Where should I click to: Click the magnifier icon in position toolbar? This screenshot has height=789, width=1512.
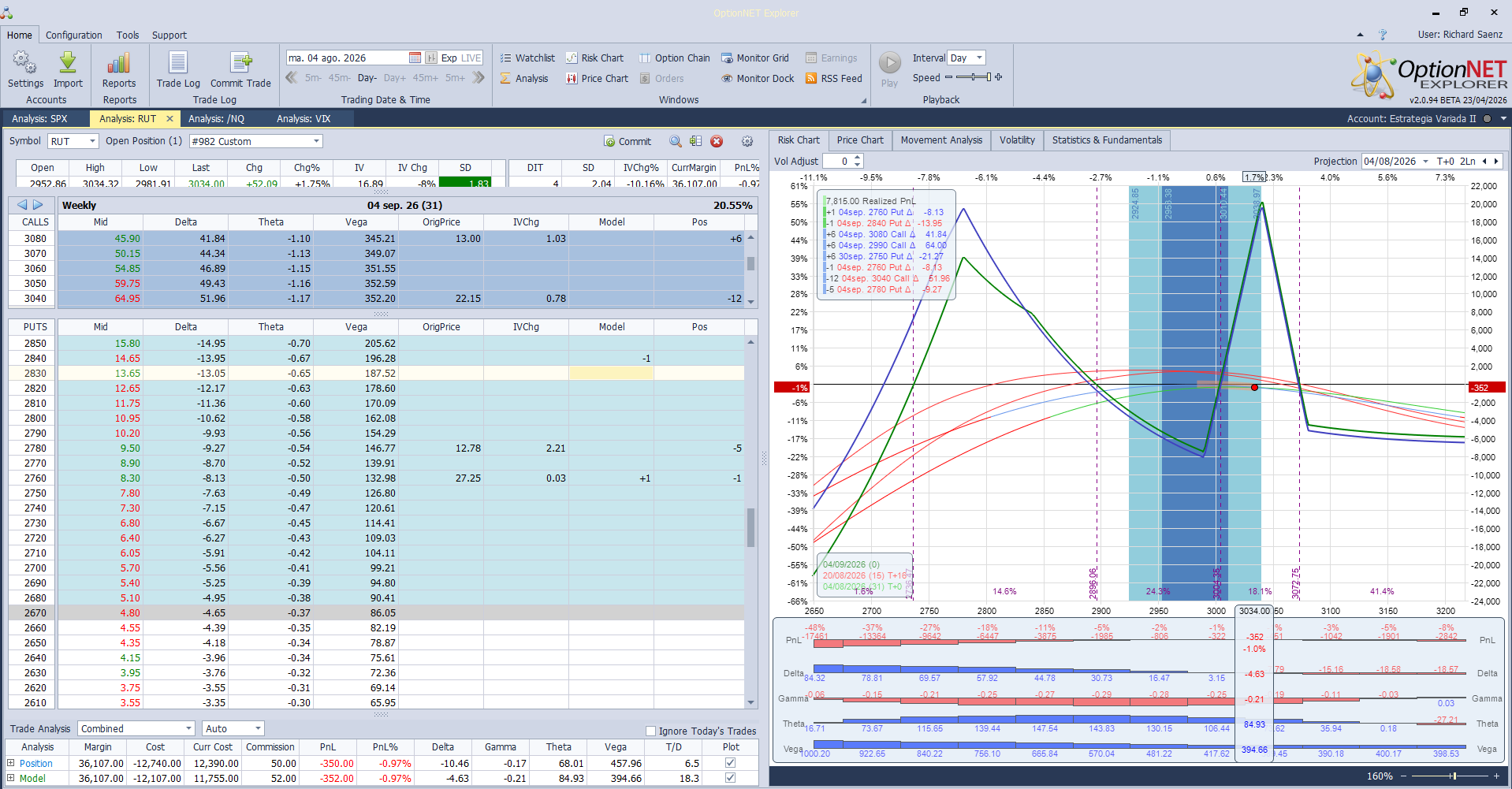(x=676, y=141)
